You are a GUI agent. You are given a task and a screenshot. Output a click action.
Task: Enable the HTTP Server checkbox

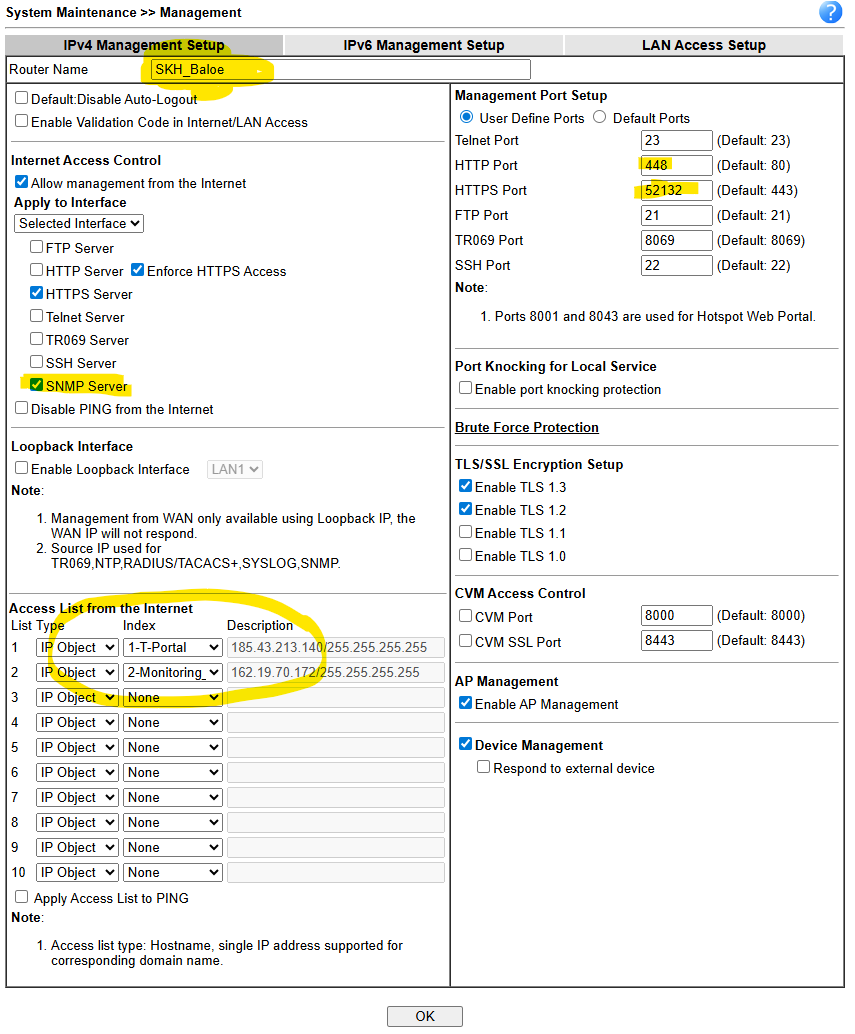coord(37,270)
